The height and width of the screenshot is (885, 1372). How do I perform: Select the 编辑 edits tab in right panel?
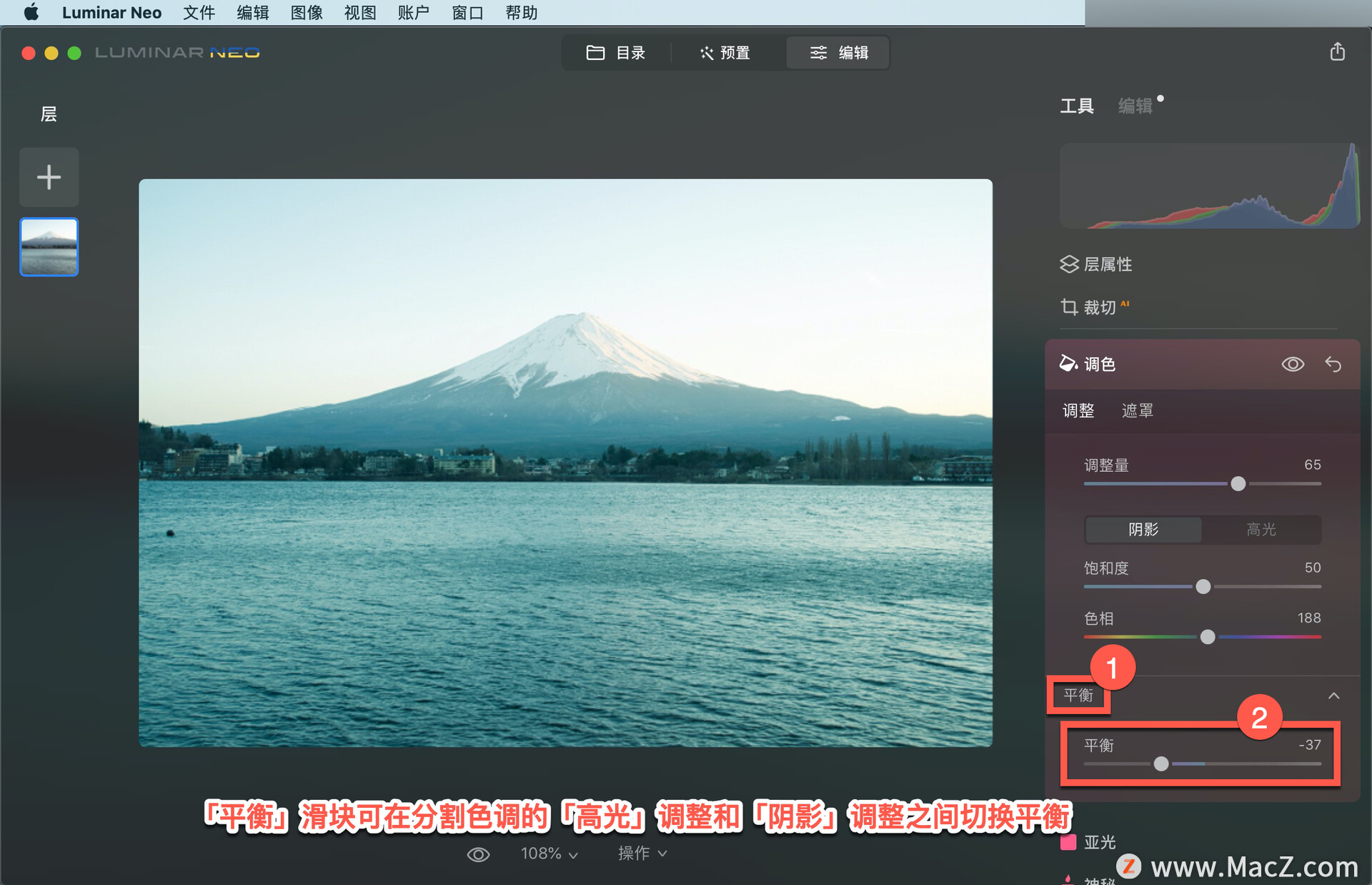[1135, 106]
